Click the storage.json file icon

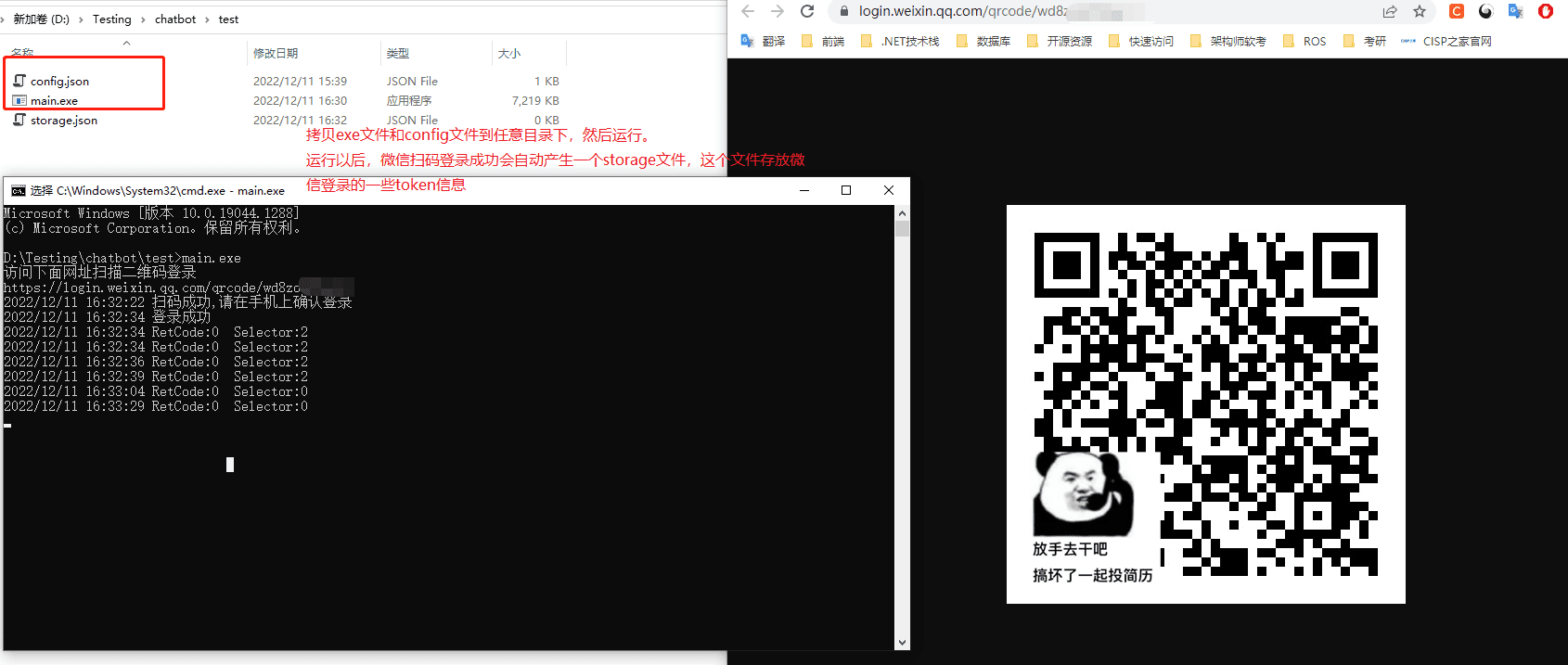tap(19, 120)
